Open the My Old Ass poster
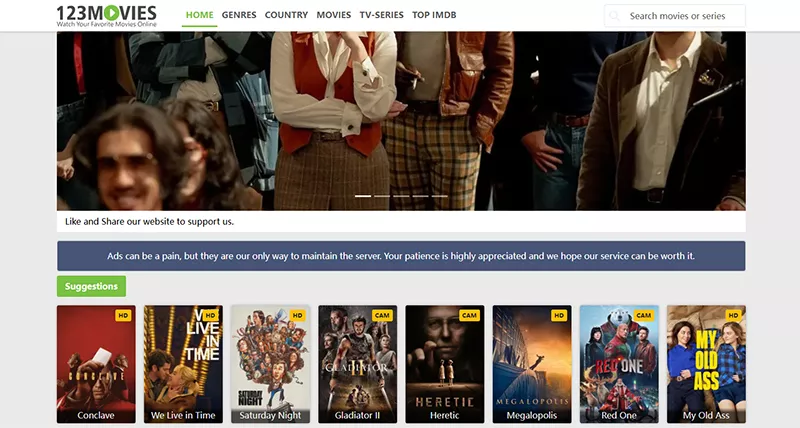 (706, 364)
